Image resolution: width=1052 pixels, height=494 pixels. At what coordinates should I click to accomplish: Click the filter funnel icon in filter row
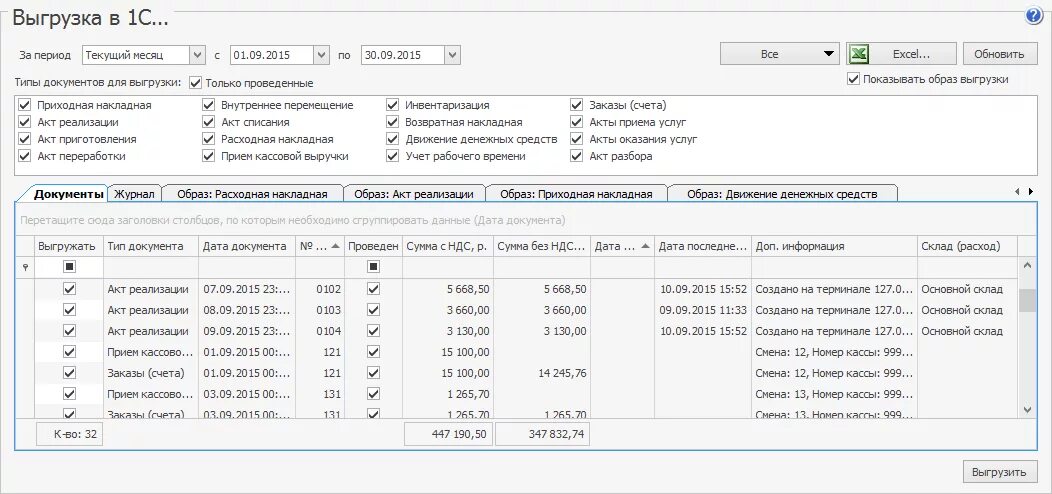[26, 267]
